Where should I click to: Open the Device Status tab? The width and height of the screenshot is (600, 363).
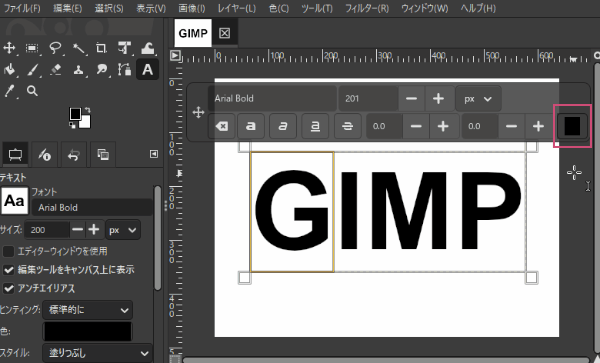44,155
